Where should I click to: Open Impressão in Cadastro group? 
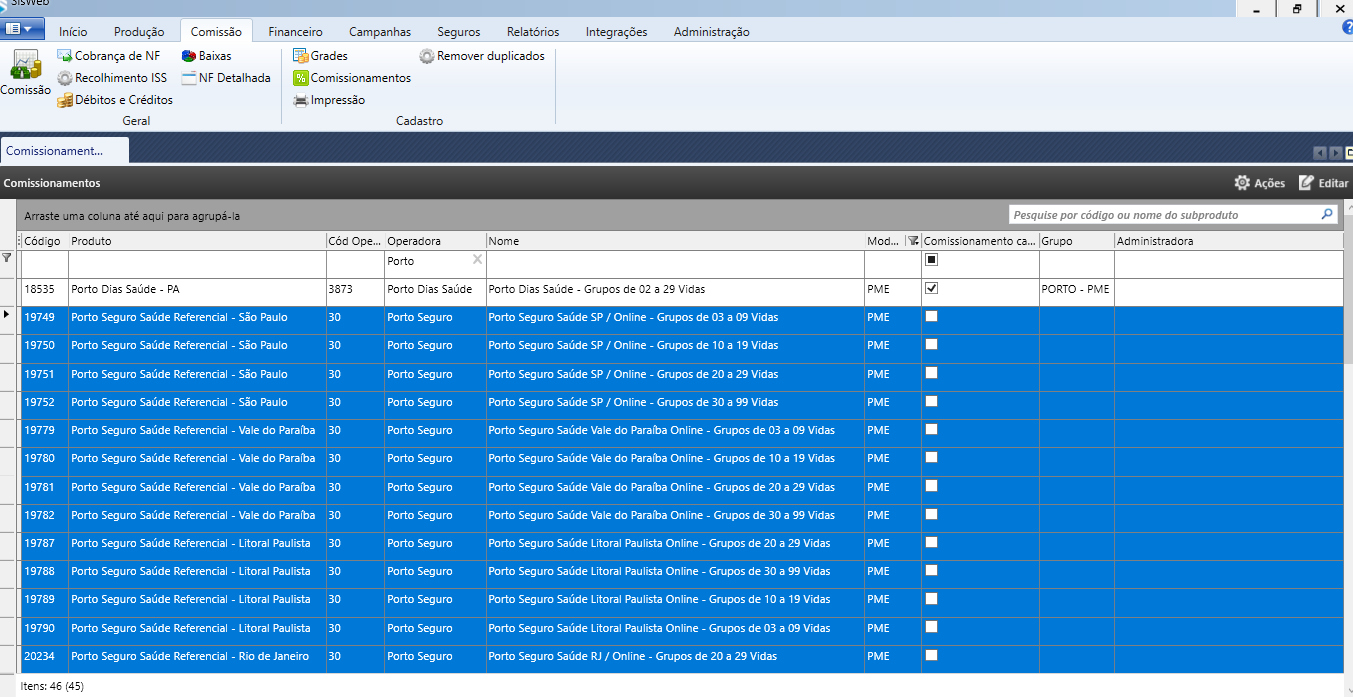point(329,100)
